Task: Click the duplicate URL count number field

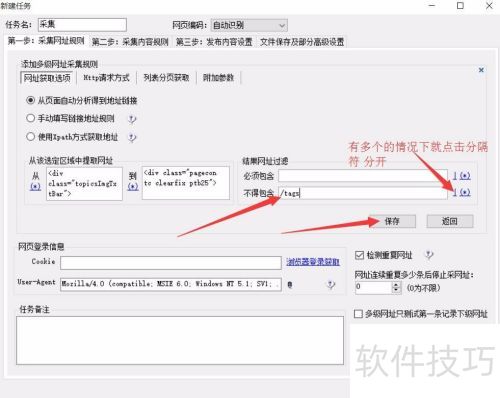Action: (x=373, y=287)
